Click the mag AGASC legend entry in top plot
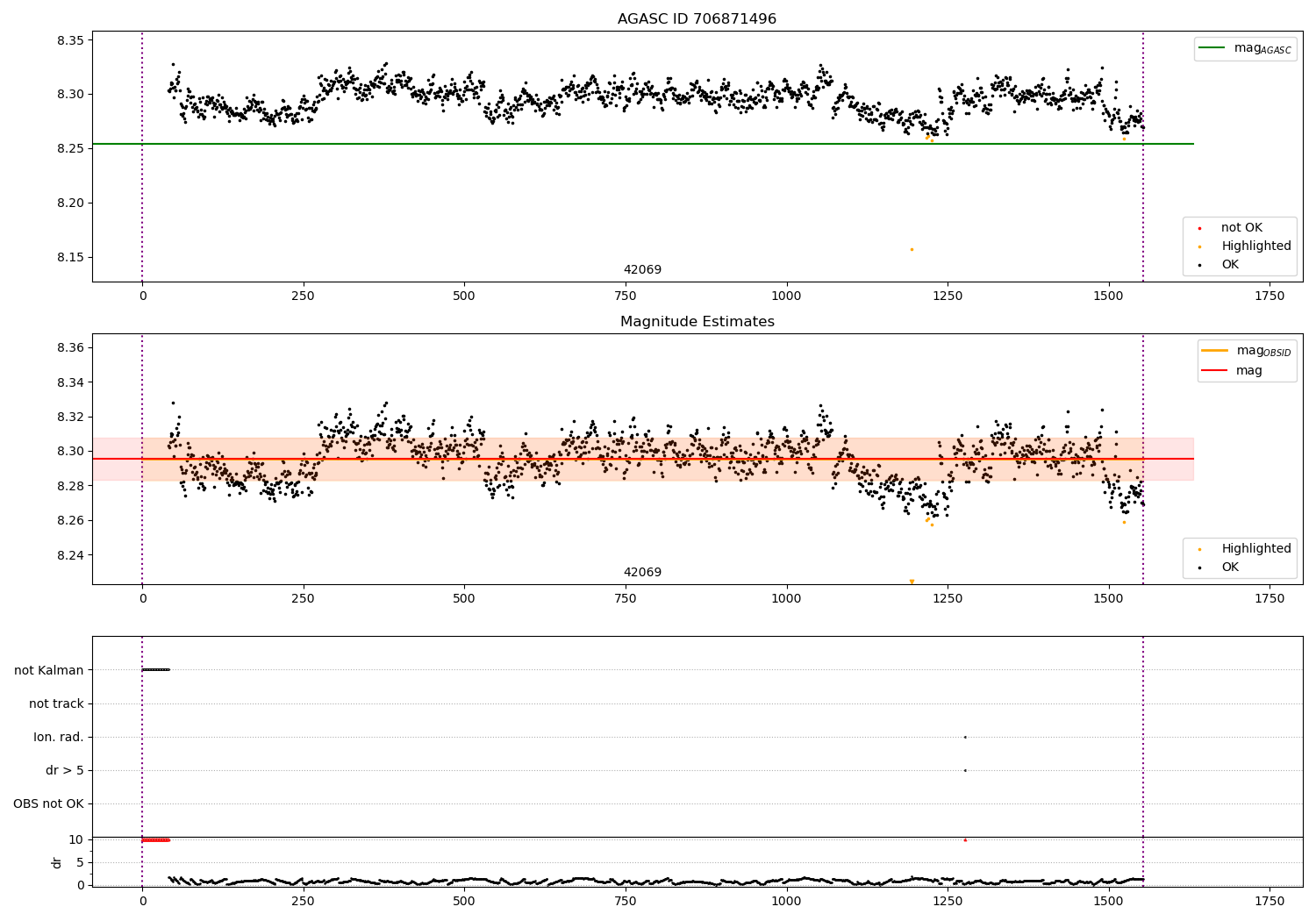Image resolution: width=1316 pixels, height=921 pixels. pyautogui.click(x=1246, y=48)
